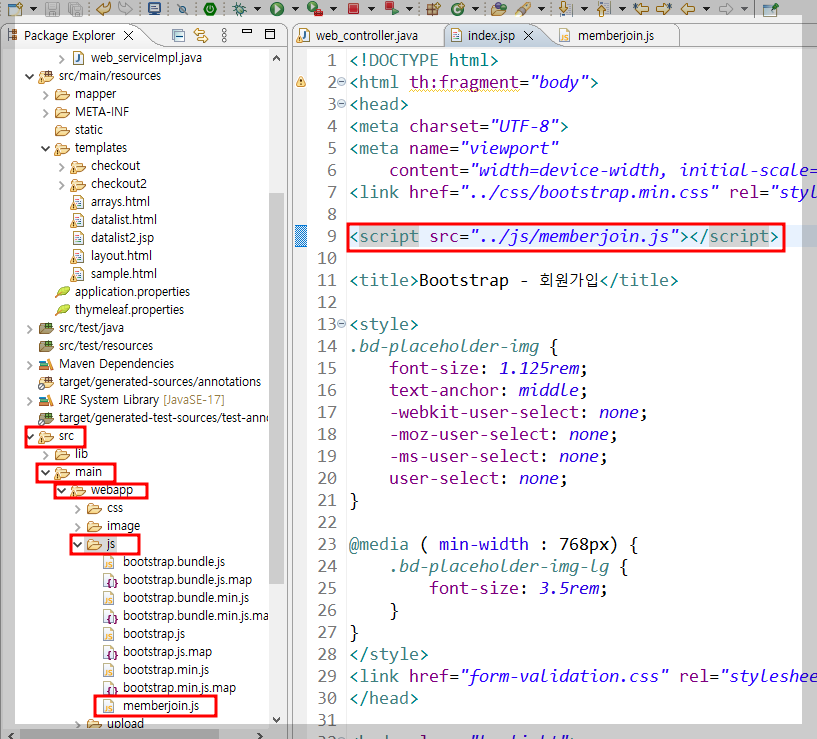Collapse the src/main/resources folder
The width and height of the screenshot is (817, 739).
pos(30,77)
